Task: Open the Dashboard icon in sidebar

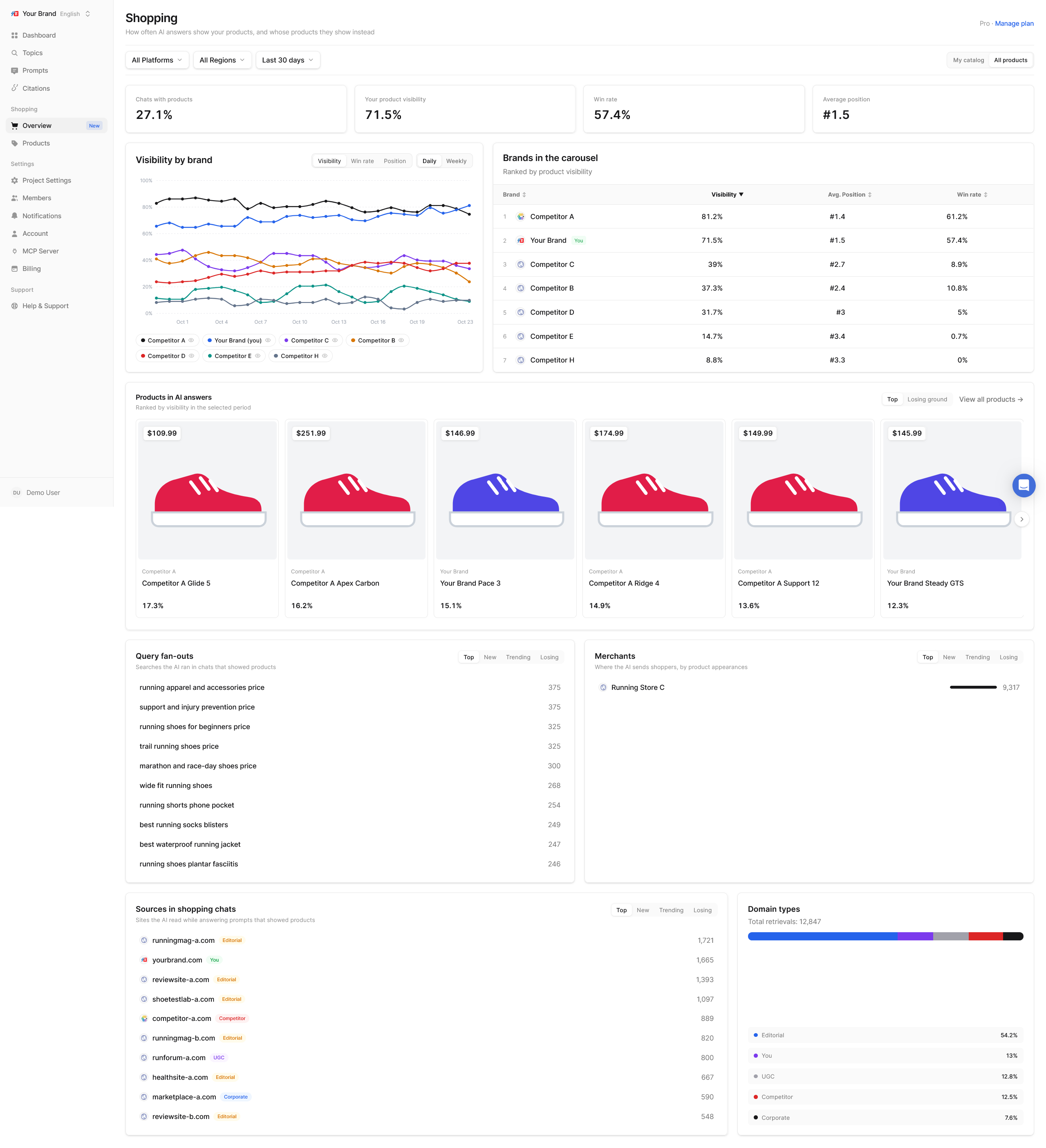Action: 15,35
